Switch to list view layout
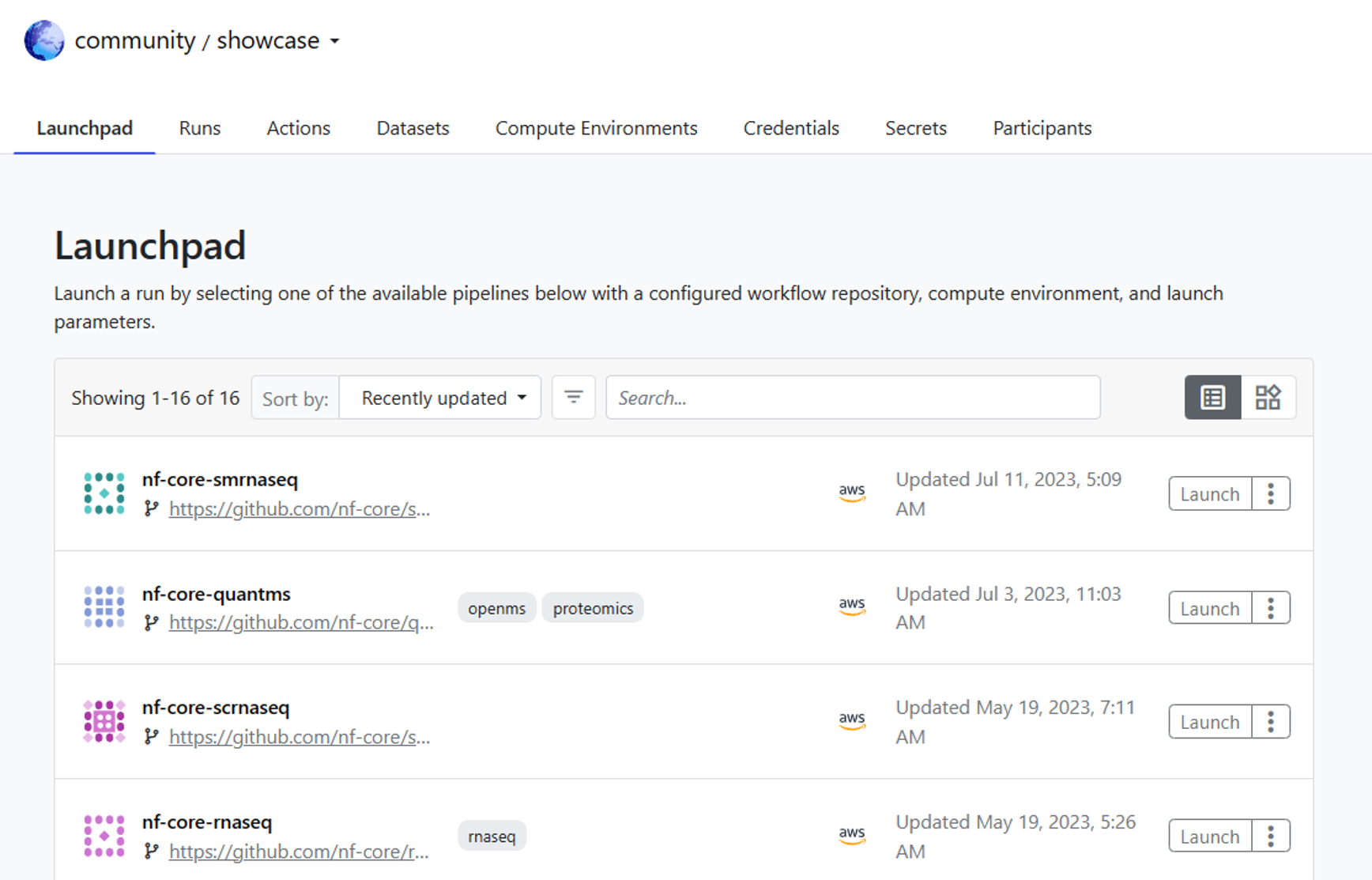1372x880 pixels. point(1212,397)
